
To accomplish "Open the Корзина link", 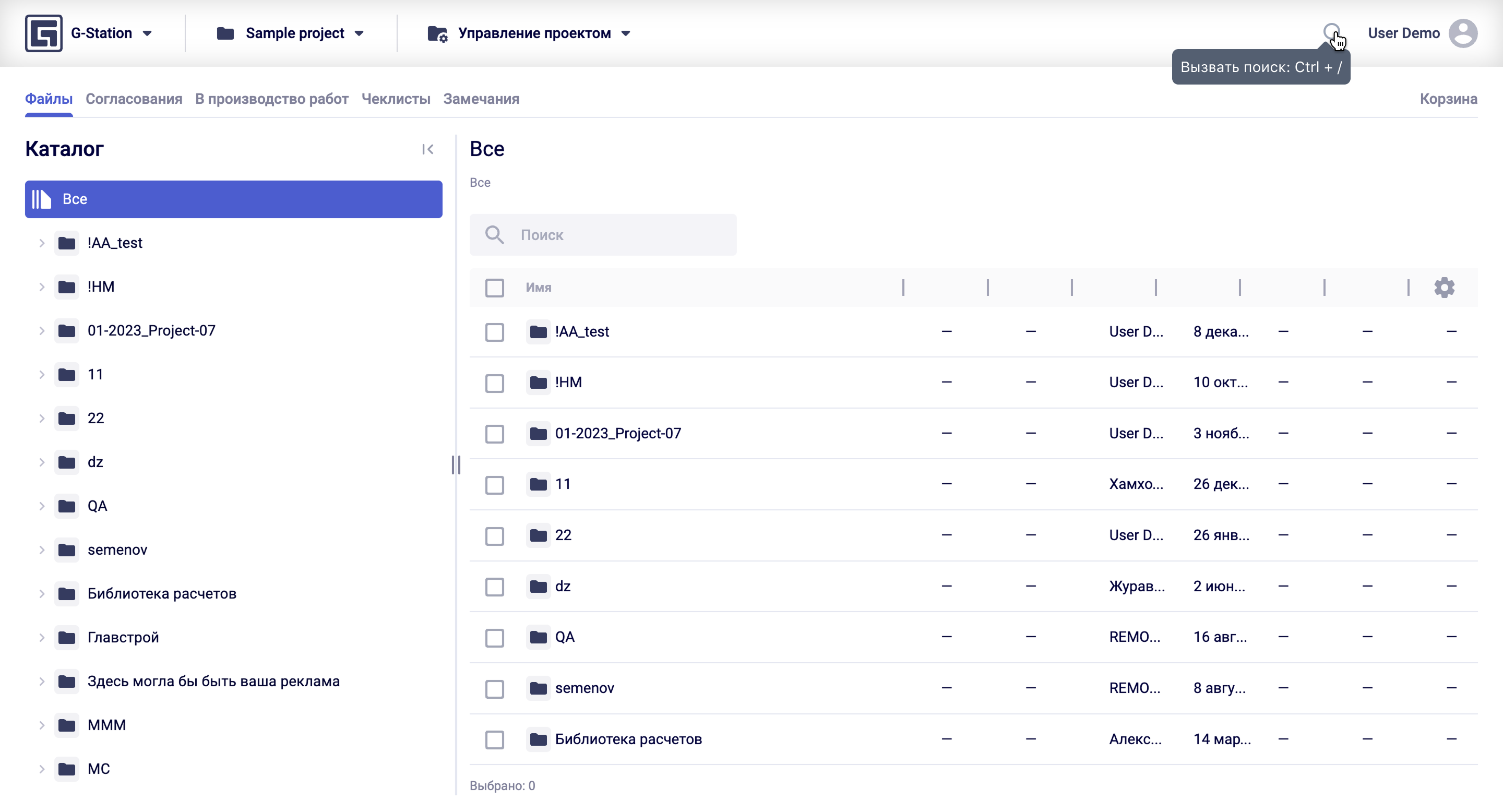I will [1448, 99].
